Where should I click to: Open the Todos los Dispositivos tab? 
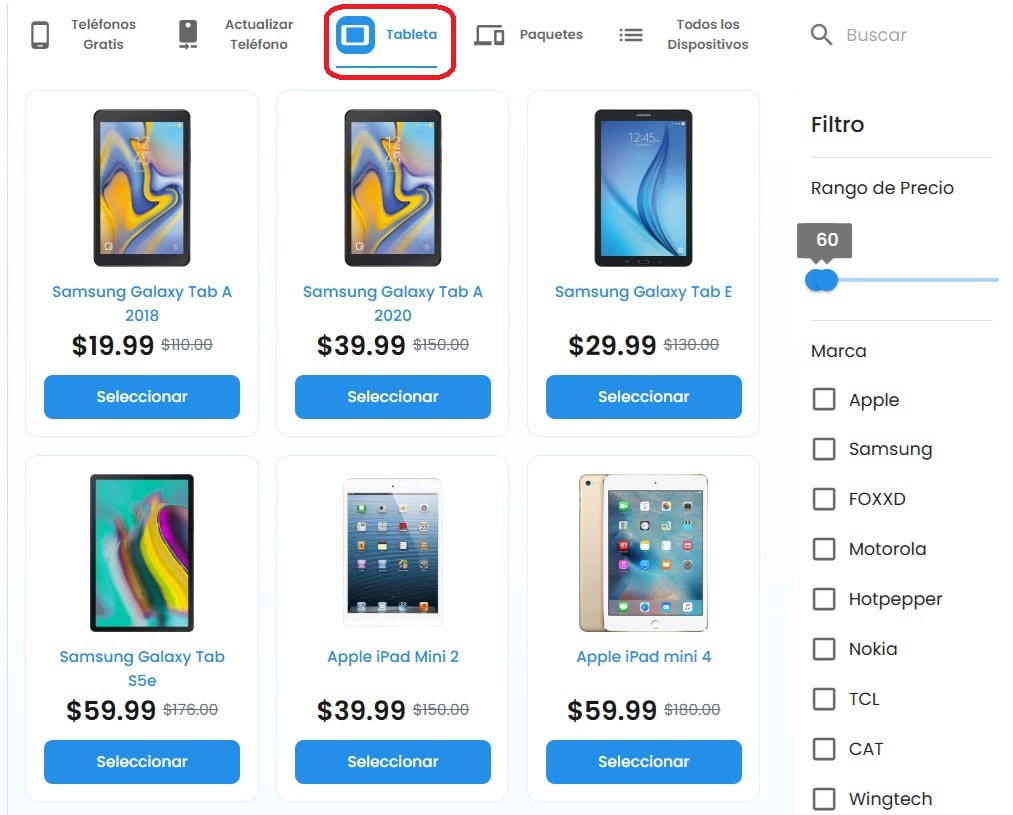(x=684, y=35)
